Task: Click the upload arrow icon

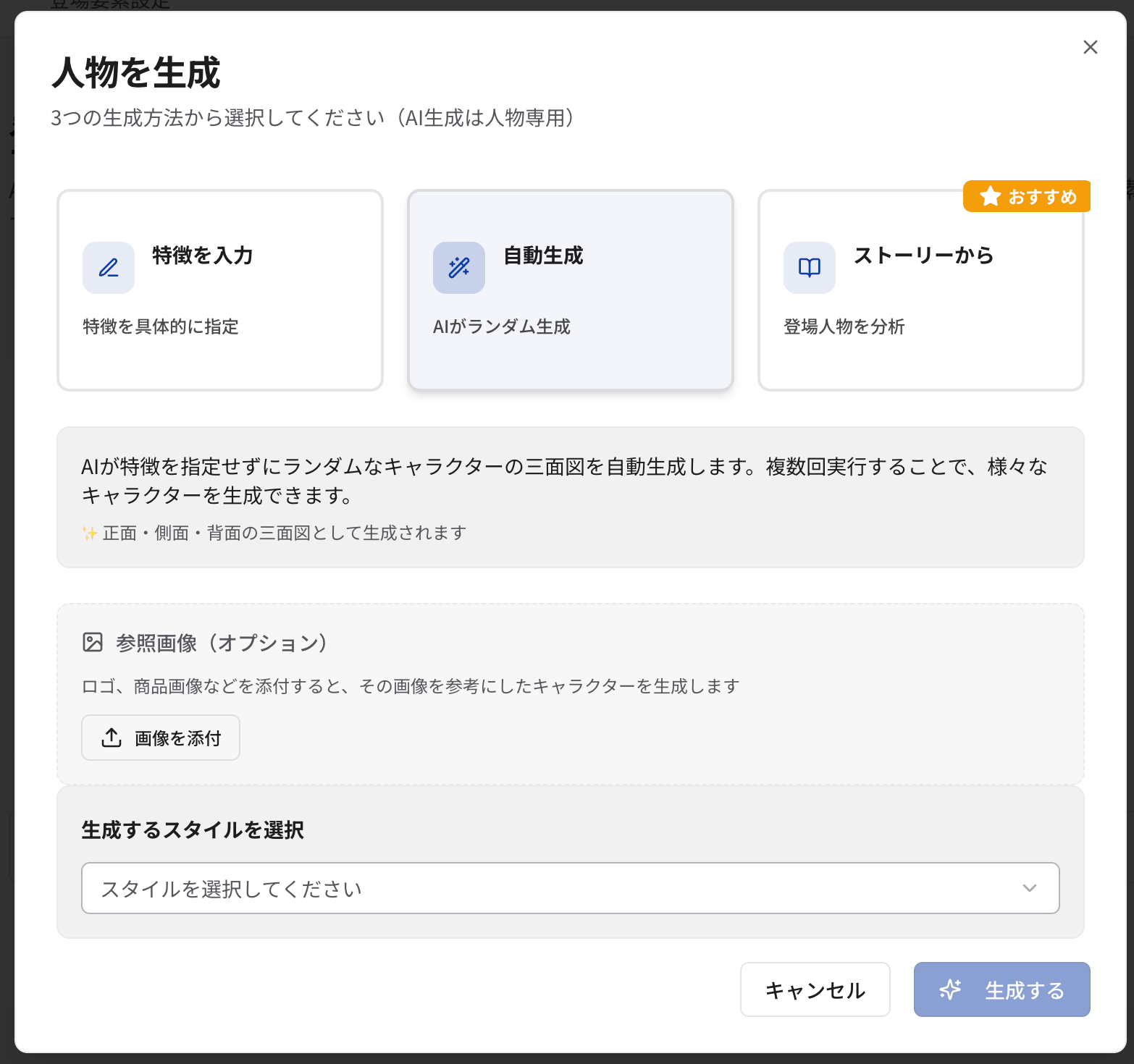Action: [112, 738]
